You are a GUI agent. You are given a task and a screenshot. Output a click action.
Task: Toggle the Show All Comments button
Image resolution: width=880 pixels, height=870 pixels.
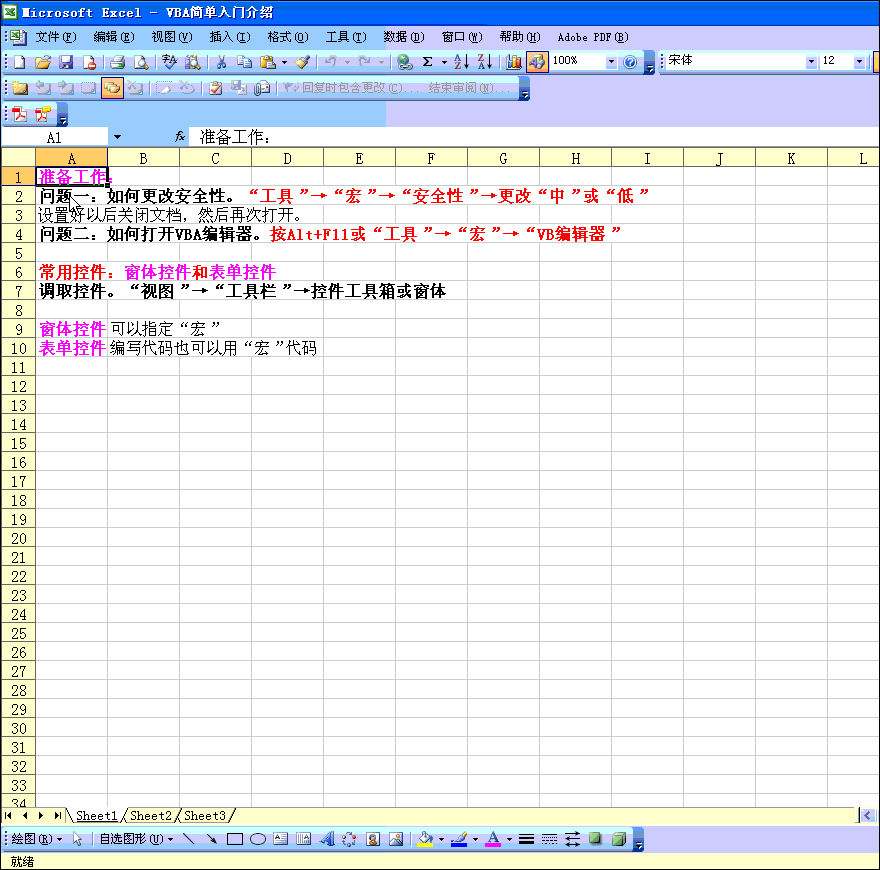(111, 88)
